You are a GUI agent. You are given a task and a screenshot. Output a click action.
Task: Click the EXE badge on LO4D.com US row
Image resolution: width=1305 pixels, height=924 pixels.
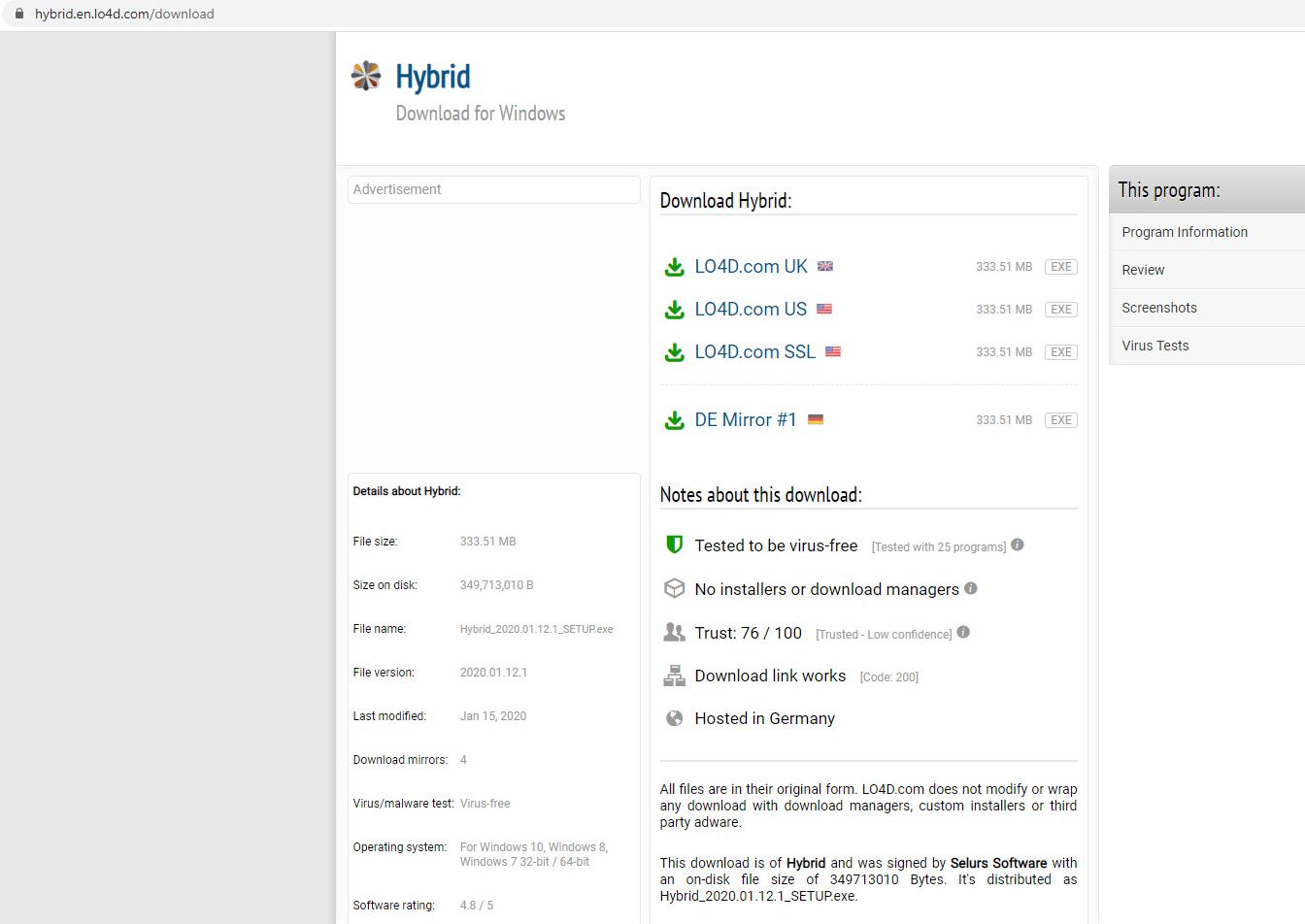coord(1060,310)
